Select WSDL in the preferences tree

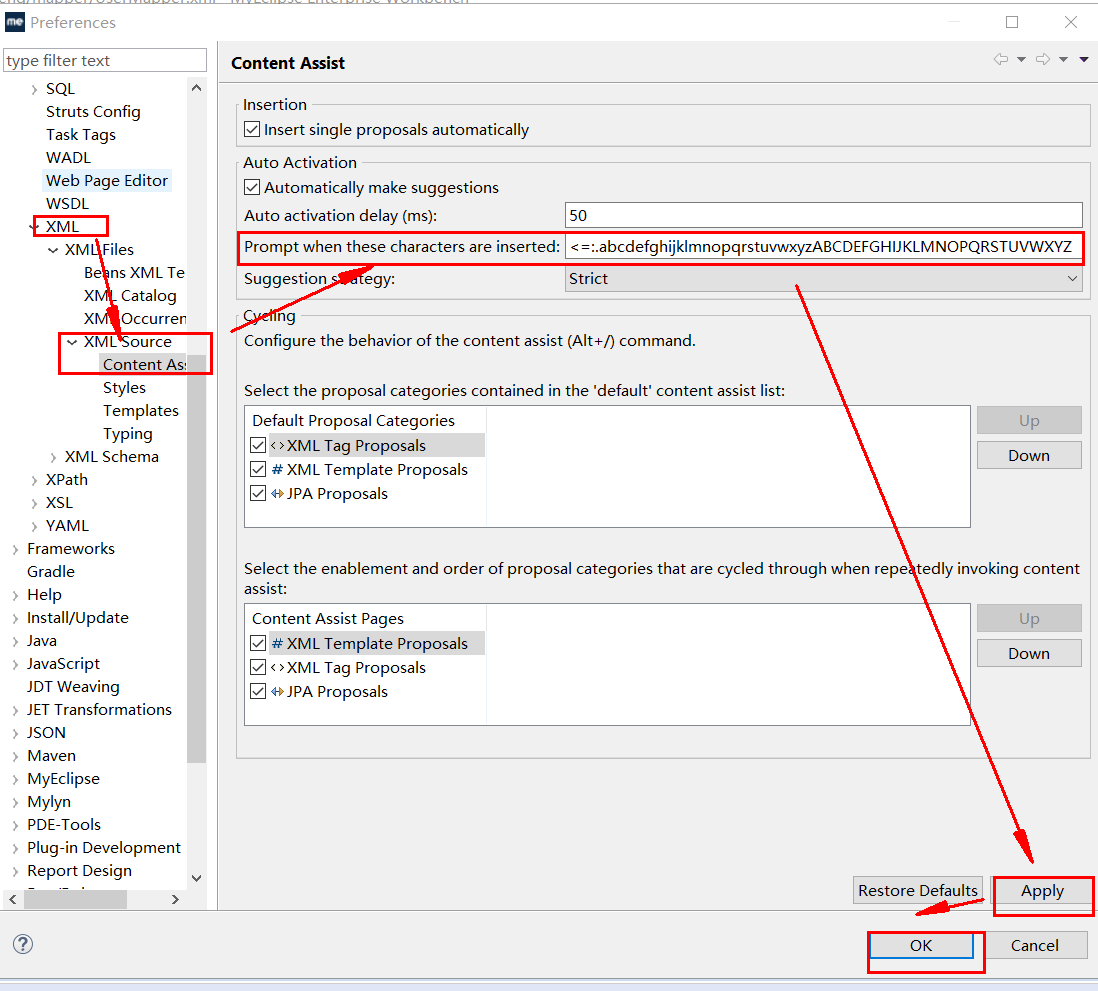[67, 204]
